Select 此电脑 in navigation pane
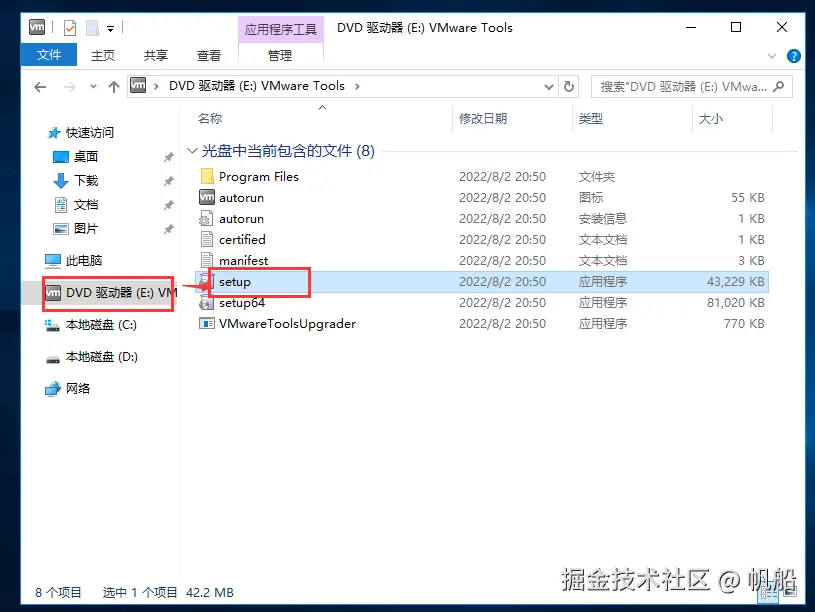The image size is (815, 612). tap(84, 261)
